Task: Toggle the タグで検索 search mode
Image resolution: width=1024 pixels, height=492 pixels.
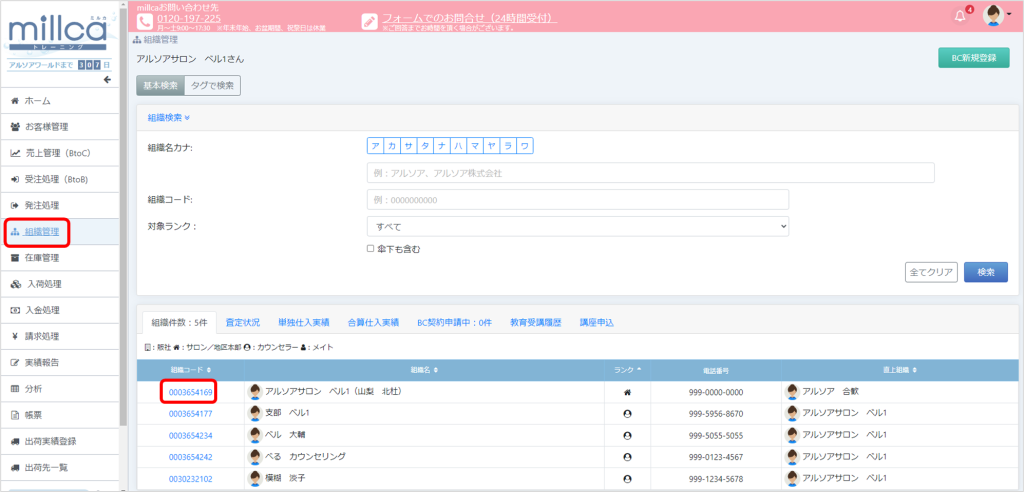Action: point(212,85)
